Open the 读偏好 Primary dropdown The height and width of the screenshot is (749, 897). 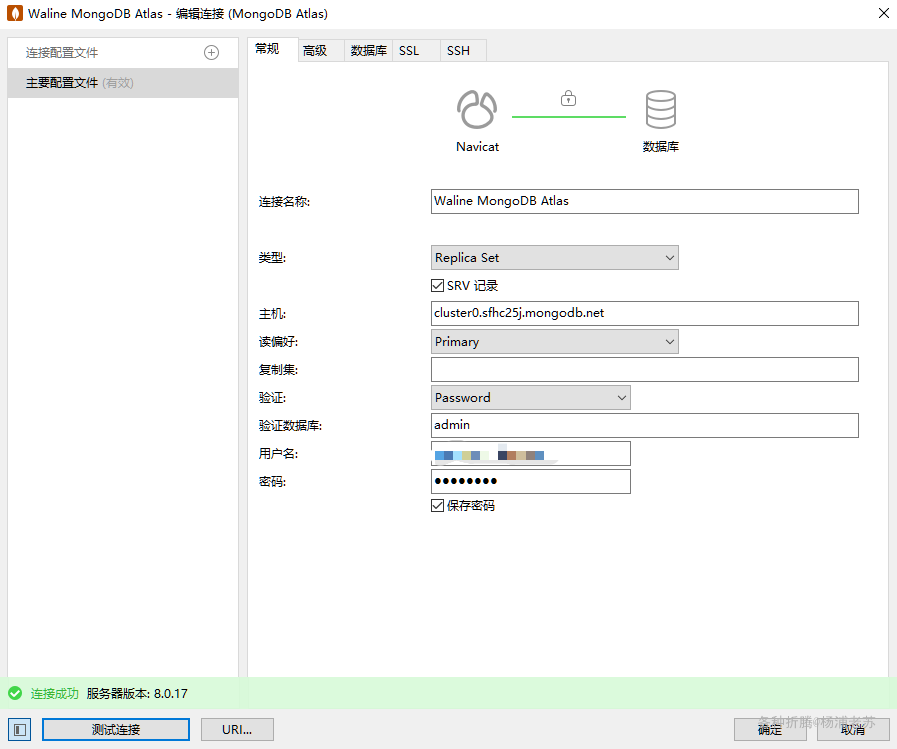tap(554, 342)
